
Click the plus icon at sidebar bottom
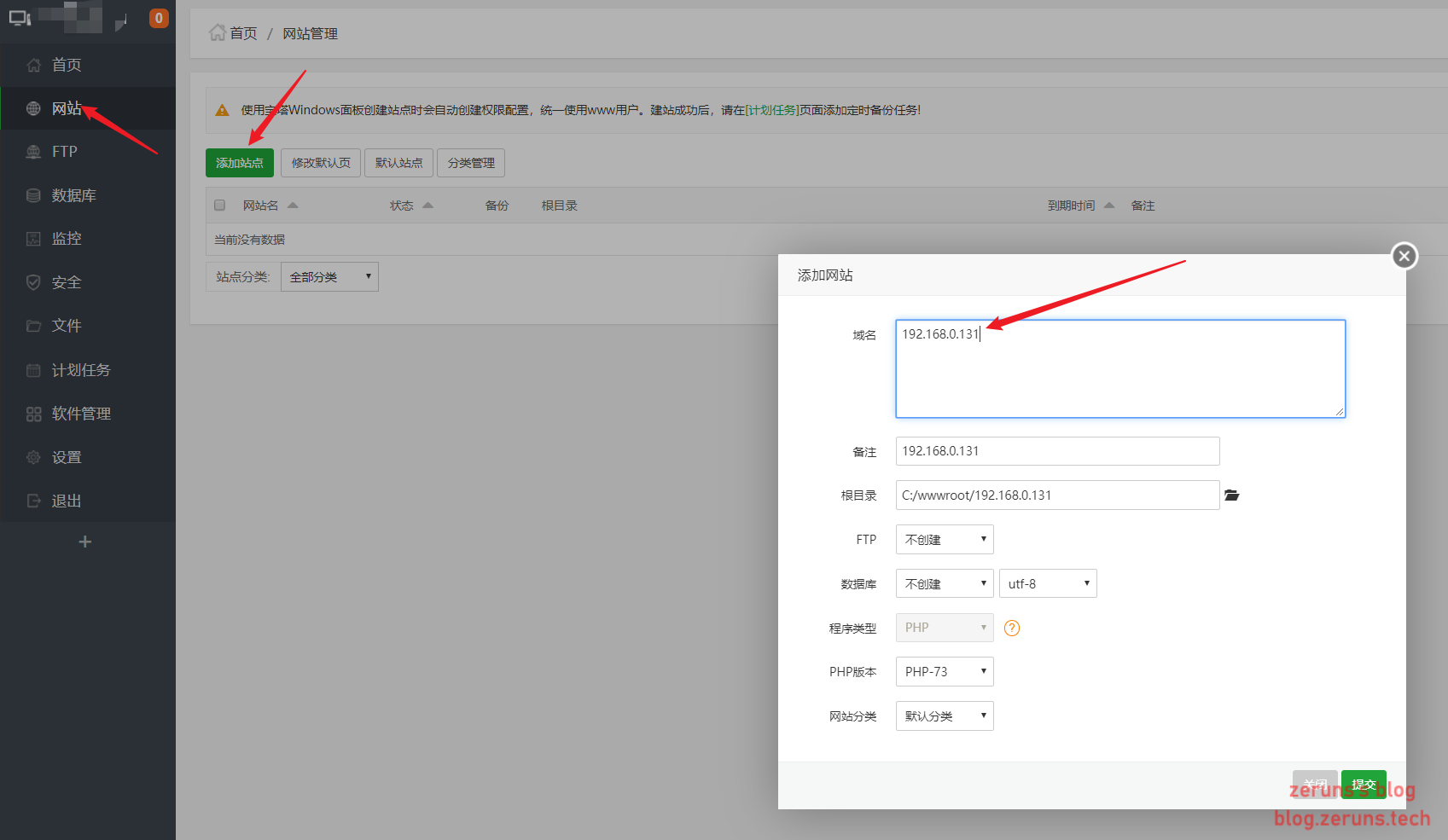pyautogui.click(x=84, y=541)
